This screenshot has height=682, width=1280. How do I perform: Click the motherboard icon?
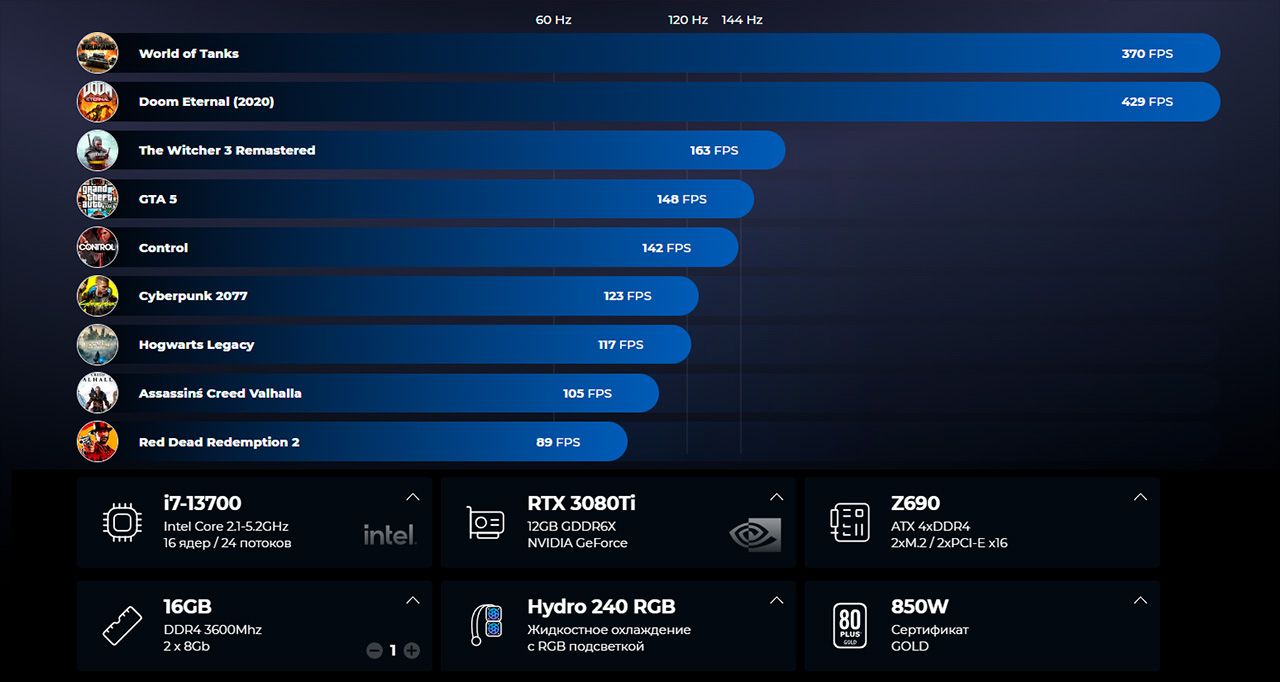click(850, 522)
